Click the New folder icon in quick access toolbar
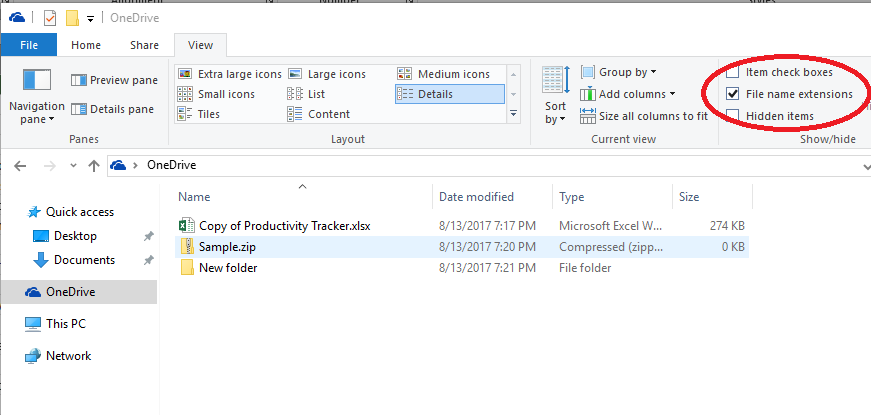 click(72, 18)
